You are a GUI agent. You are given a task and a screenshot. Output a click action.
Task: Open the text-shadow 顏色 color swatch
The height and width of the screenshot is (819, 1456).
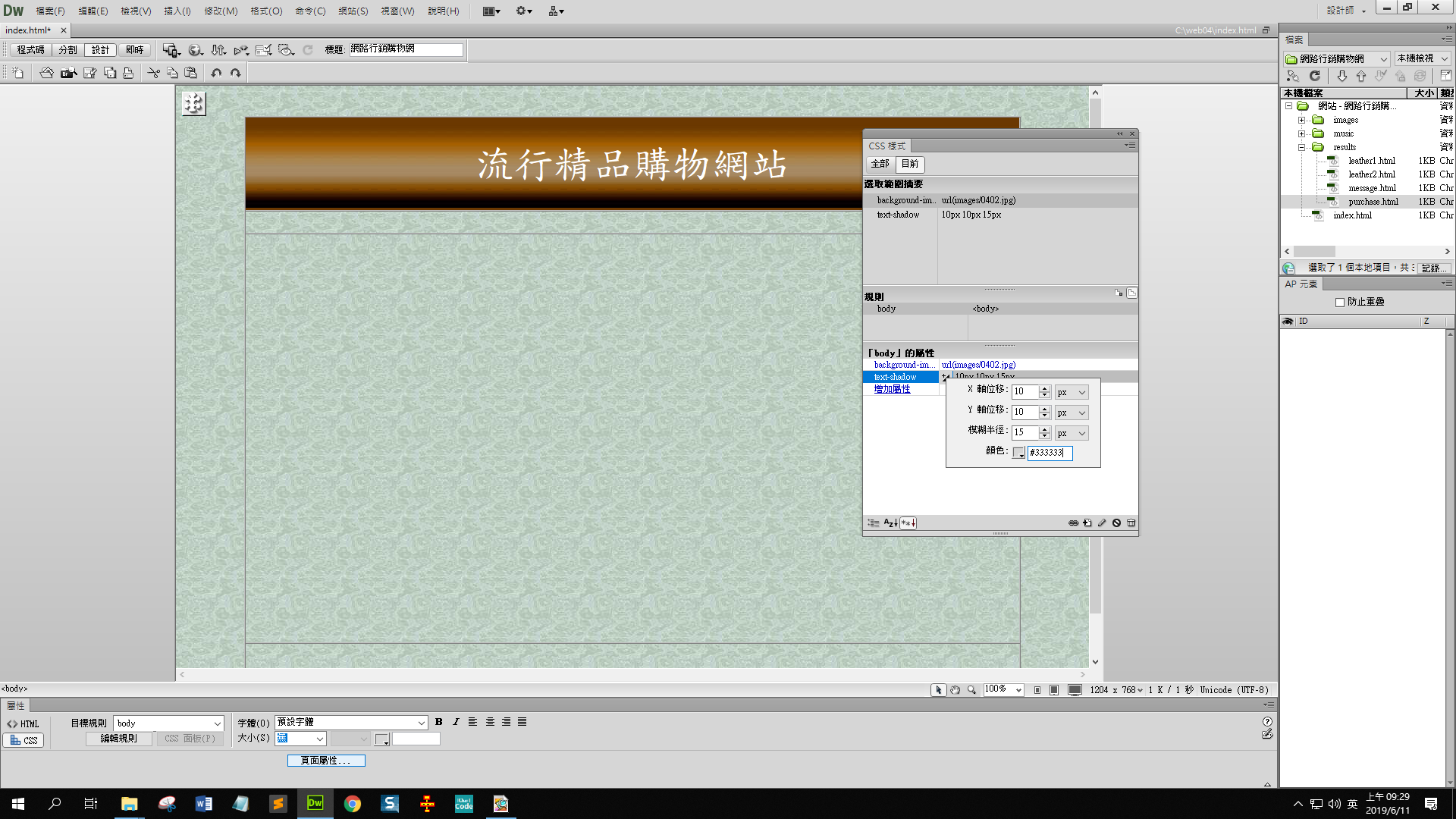(x=1018, y=453)
